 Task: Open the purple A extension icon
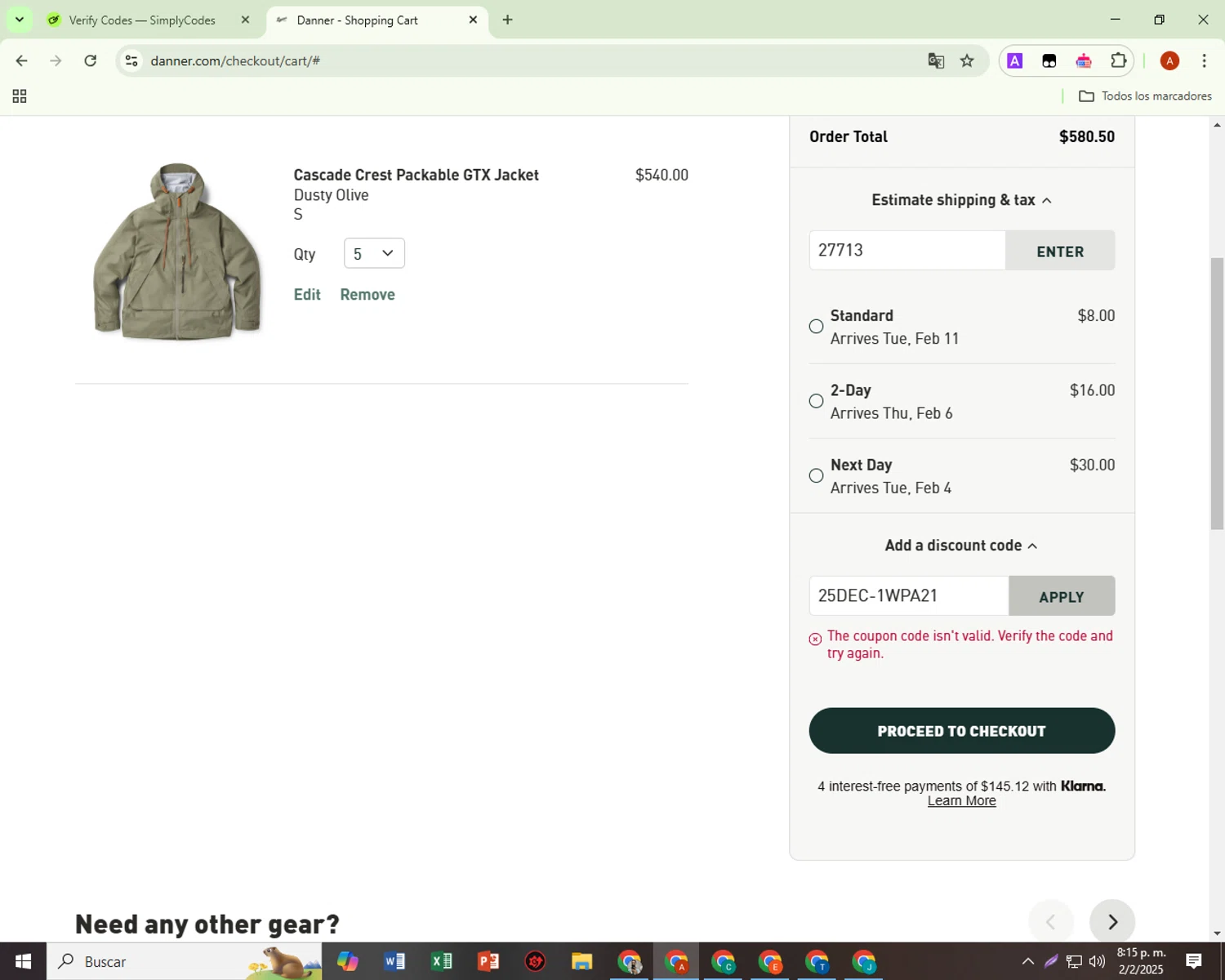click(x=1014, y=60)
